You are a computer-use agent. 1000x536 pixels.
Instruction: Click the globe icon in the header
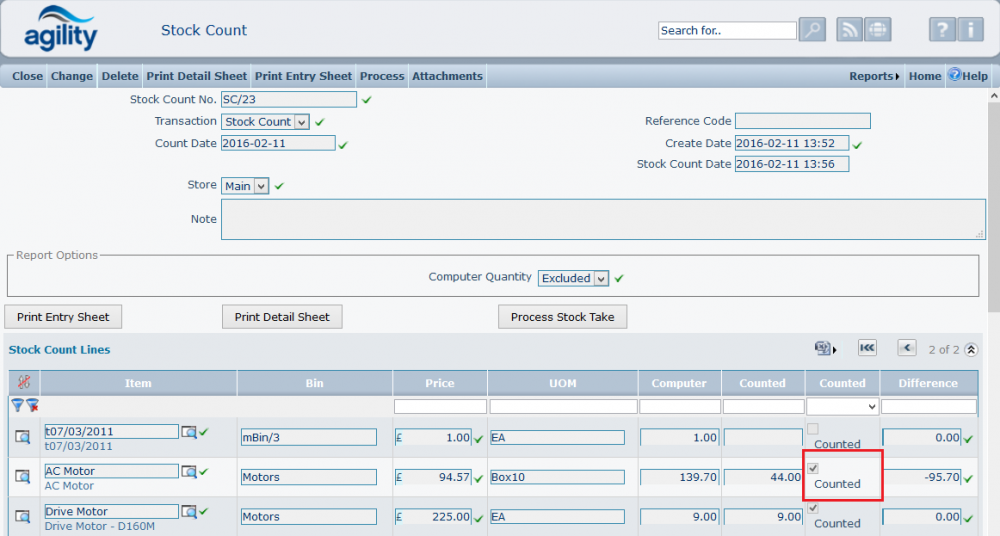pyautogui.click(x=877, y=30)
